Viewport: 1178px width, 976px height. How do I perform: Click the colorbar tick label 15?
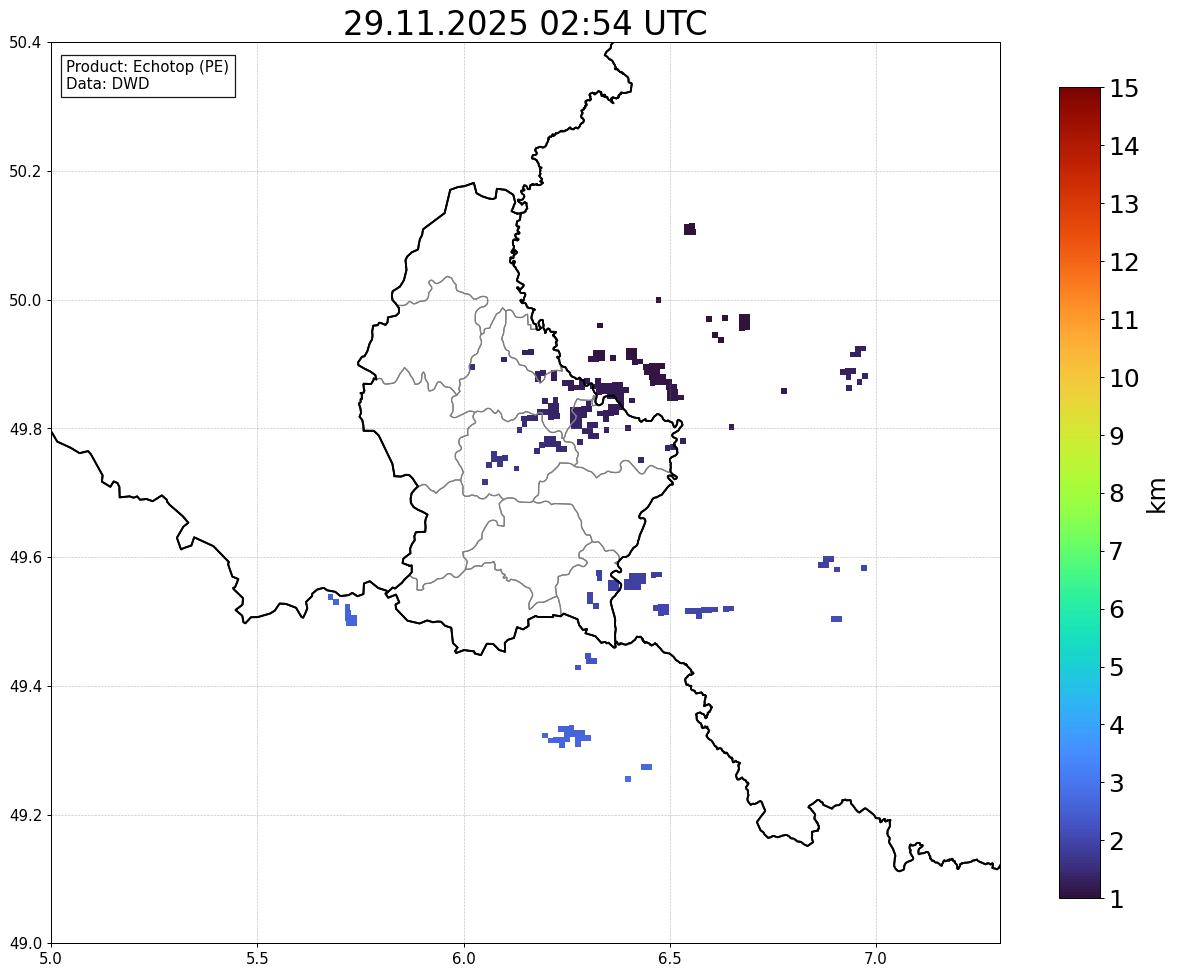[1124, 89]
